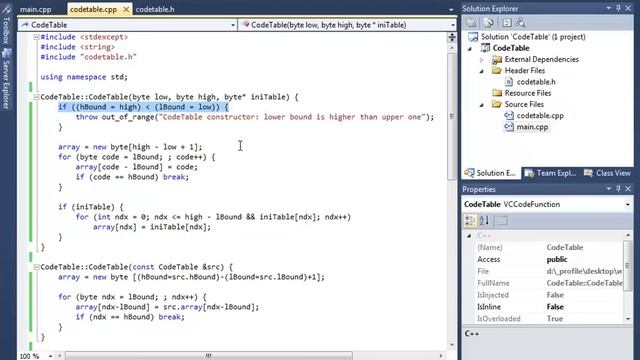This screenshot has height=360, width=640.
Task: Close the Solution Explorer panel
Action: point(628,8)
